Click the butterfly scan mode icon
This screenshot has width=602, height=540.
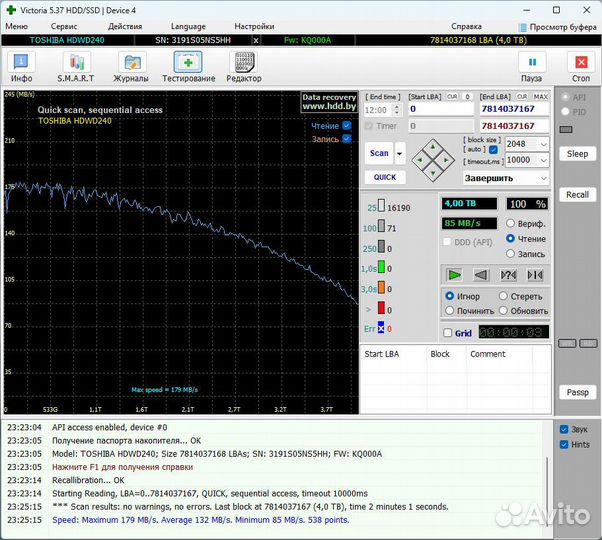click(535, 275)
